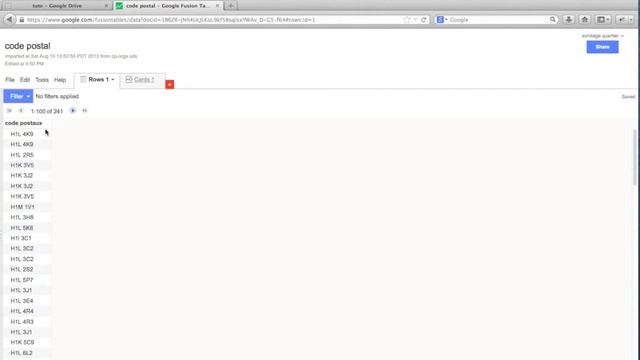This screenshot has width=640, height=360.
Task: Open the Rows 1 tab dropdown arrow
Action: [113, 80]
